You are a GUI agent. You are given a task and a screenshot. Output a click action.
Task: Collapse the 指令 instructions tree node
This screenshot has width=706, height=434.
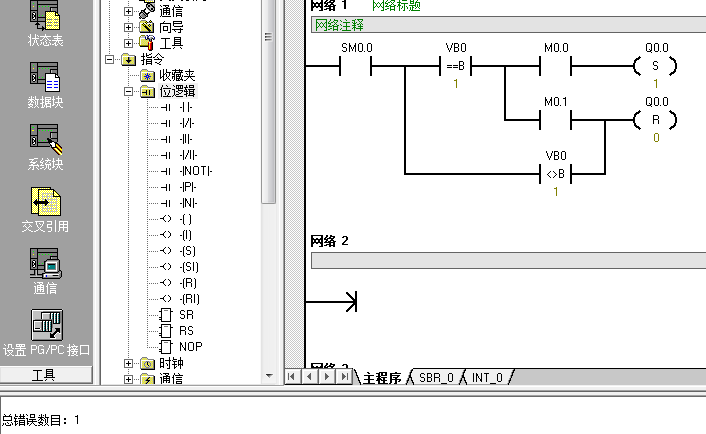click(109, 59)
